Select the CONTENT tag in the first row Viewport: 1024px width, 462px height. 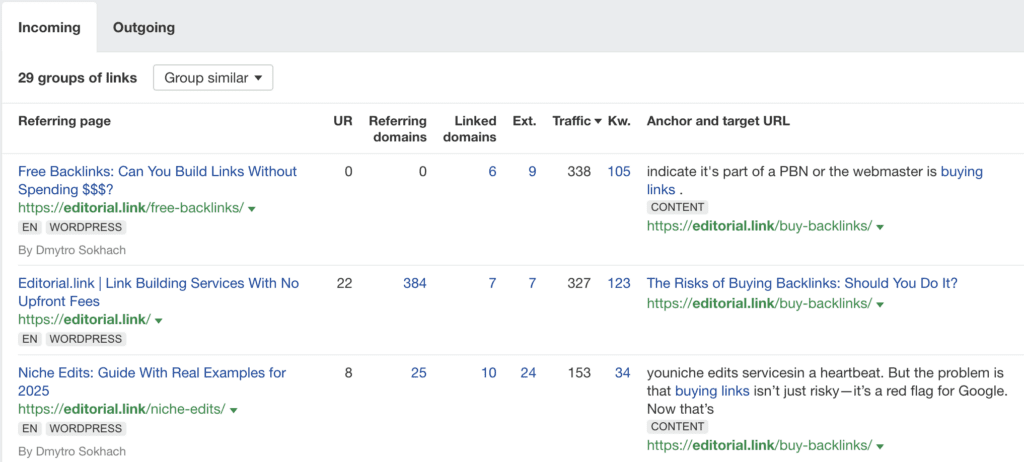[x=677, y=206]
